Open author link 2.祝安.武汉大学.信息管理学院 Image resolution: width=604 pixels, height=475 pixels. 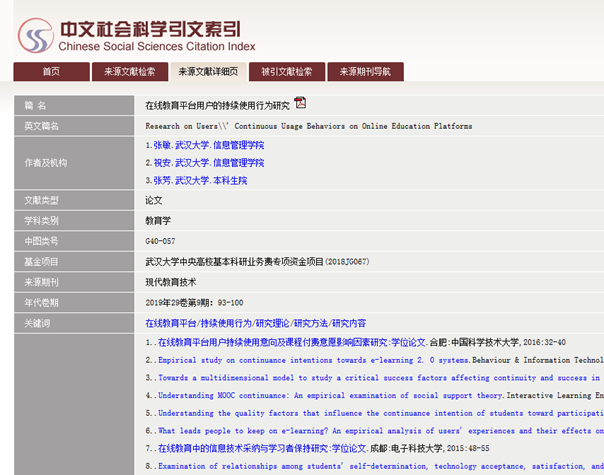tap(205, 163)
